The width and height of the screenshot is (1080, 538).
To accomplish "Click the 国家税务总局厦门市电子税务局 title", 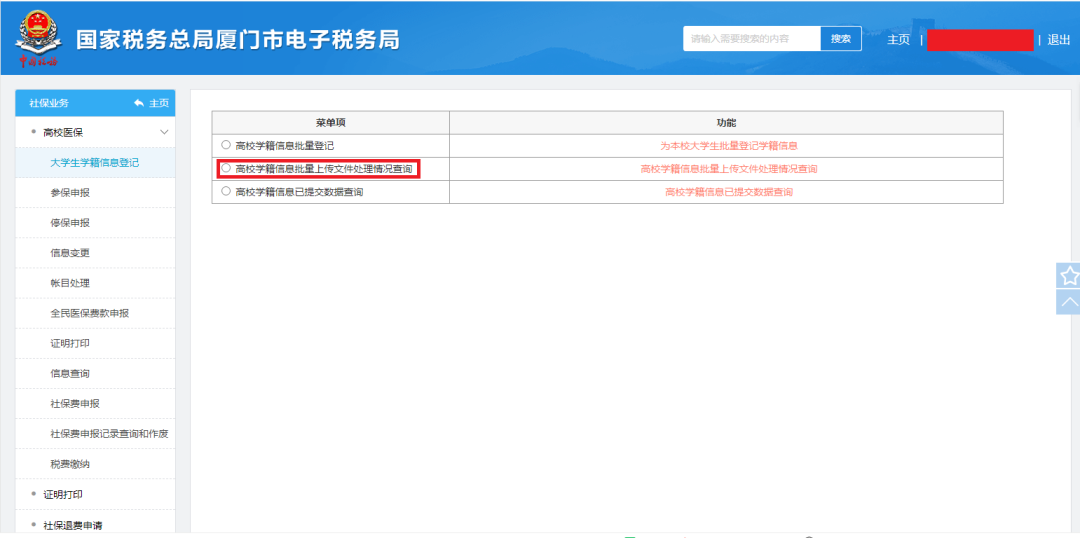I will pos(238,39).
